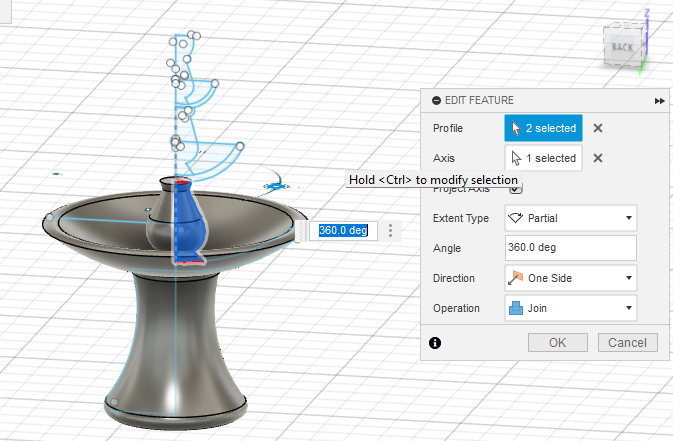
Task: Toggle the Project Axis checkbox
Action: [515, 189]
